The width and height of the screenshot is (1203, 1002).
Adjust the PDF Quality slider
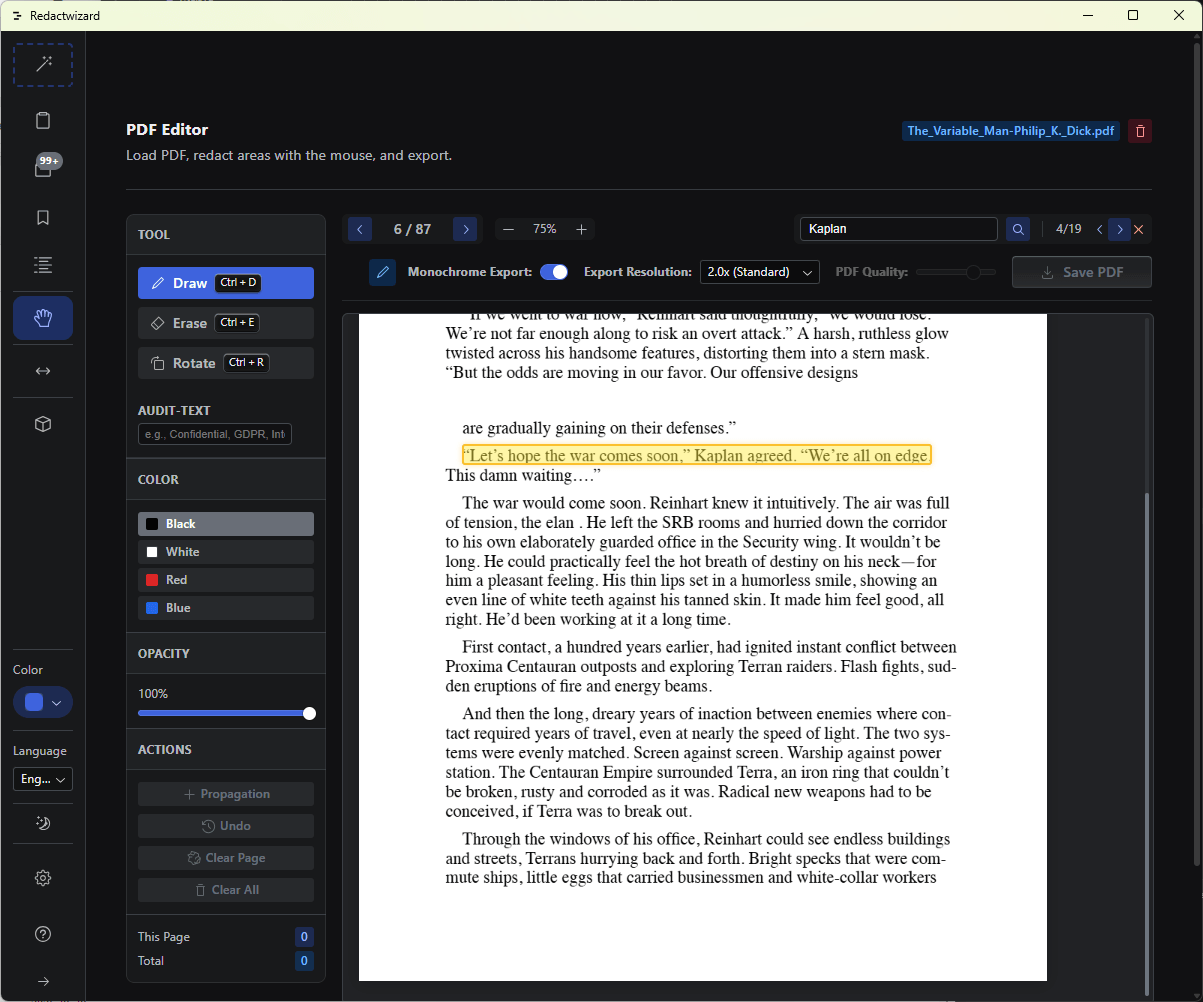click(x=956, y=272)
